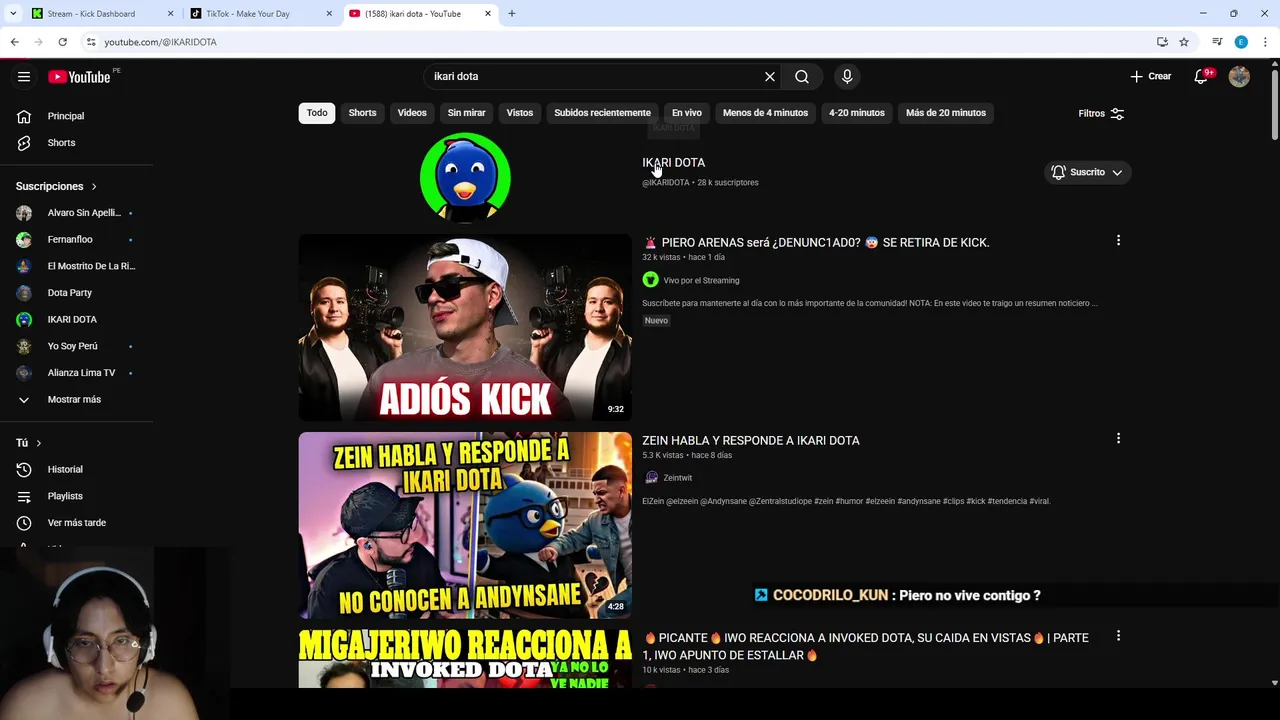Run search with the magnifier button
The width and height of the screenshot is (1280, 720).
tap(802, 76)
